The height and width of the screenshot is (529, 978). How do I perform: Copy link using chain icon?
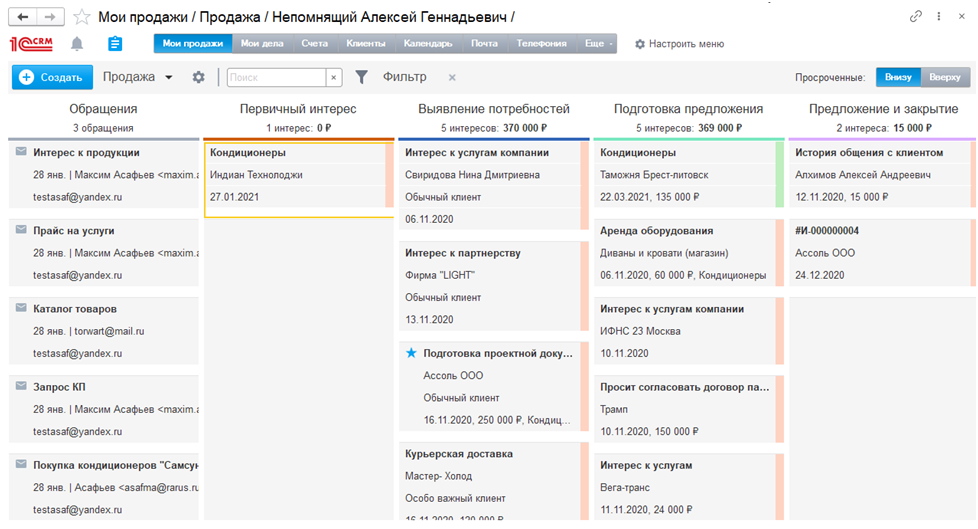pos(915,17)
